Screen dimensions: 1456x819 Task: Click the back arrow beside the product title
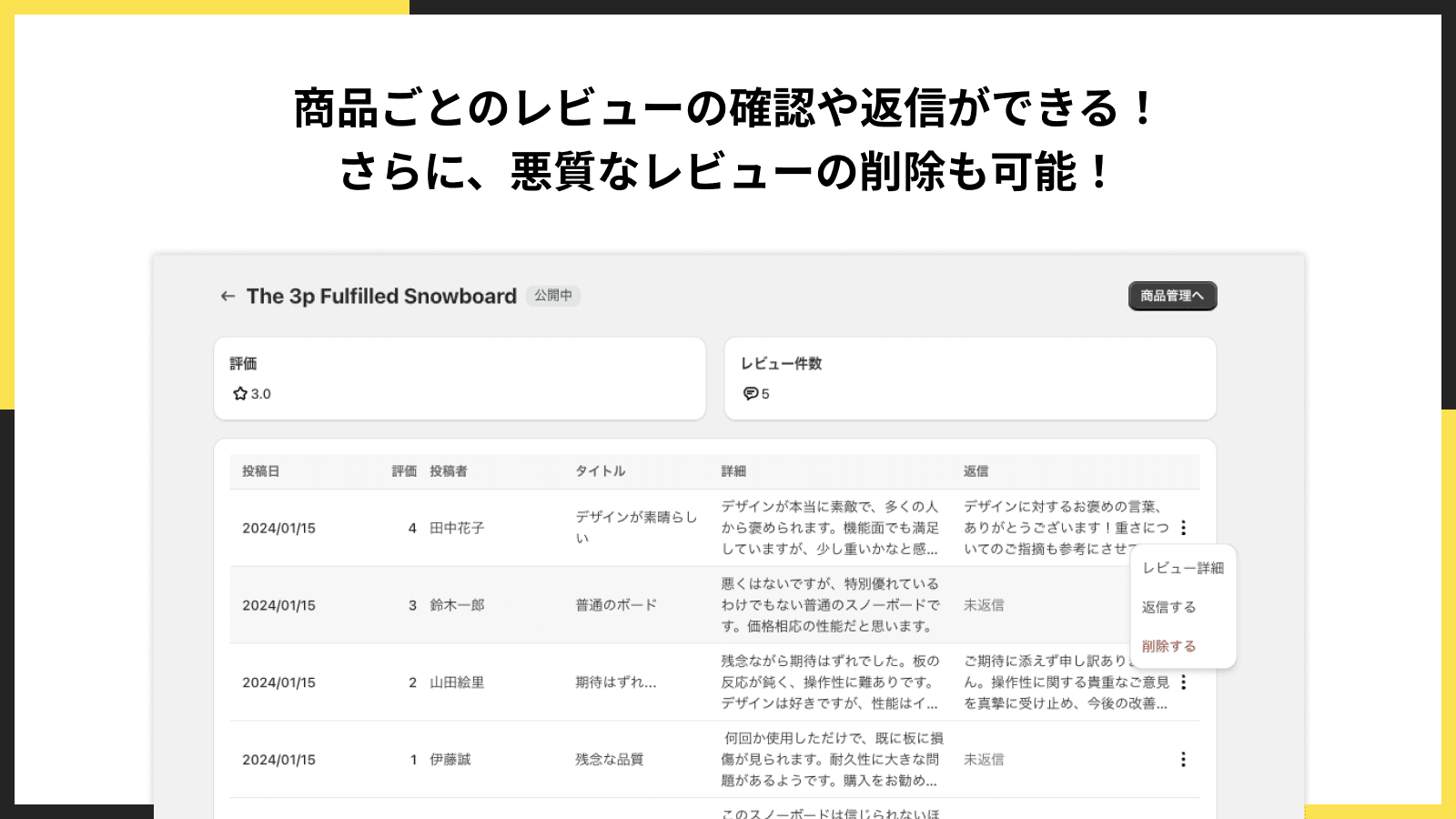(x=227, y=296)
